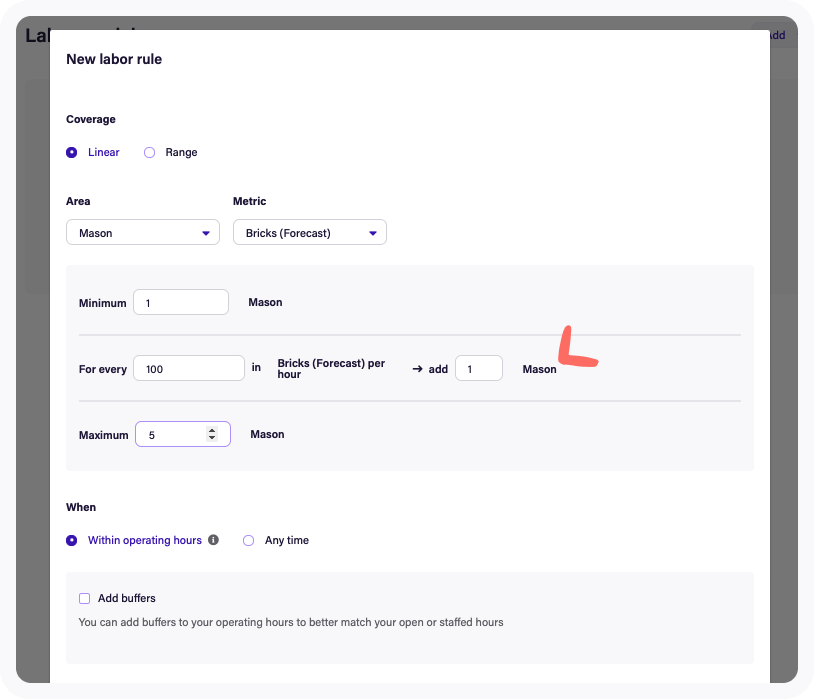This screenshot has width=814, height=699.
Task: Click the Range label text
Action: point(181,153)
